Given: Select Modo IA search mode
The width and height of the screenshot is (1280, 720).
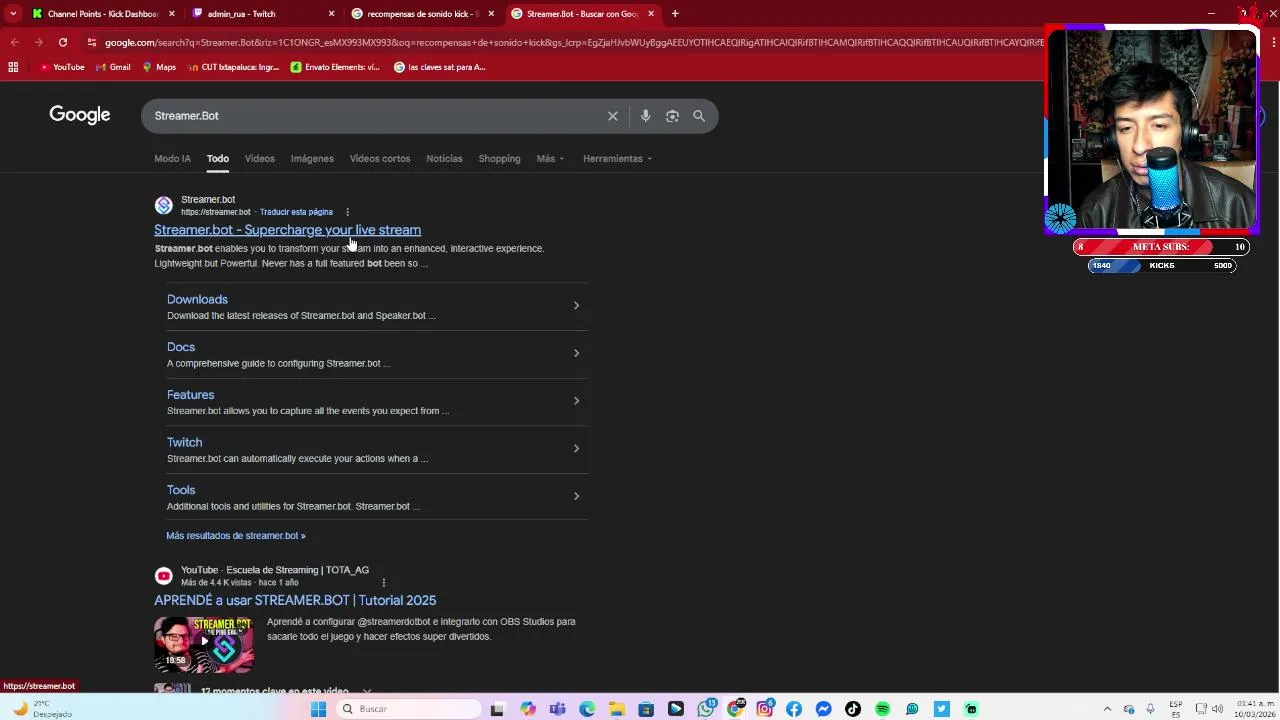Looking at the screenshot, I should pyautogui.click(x=172, y=159).
